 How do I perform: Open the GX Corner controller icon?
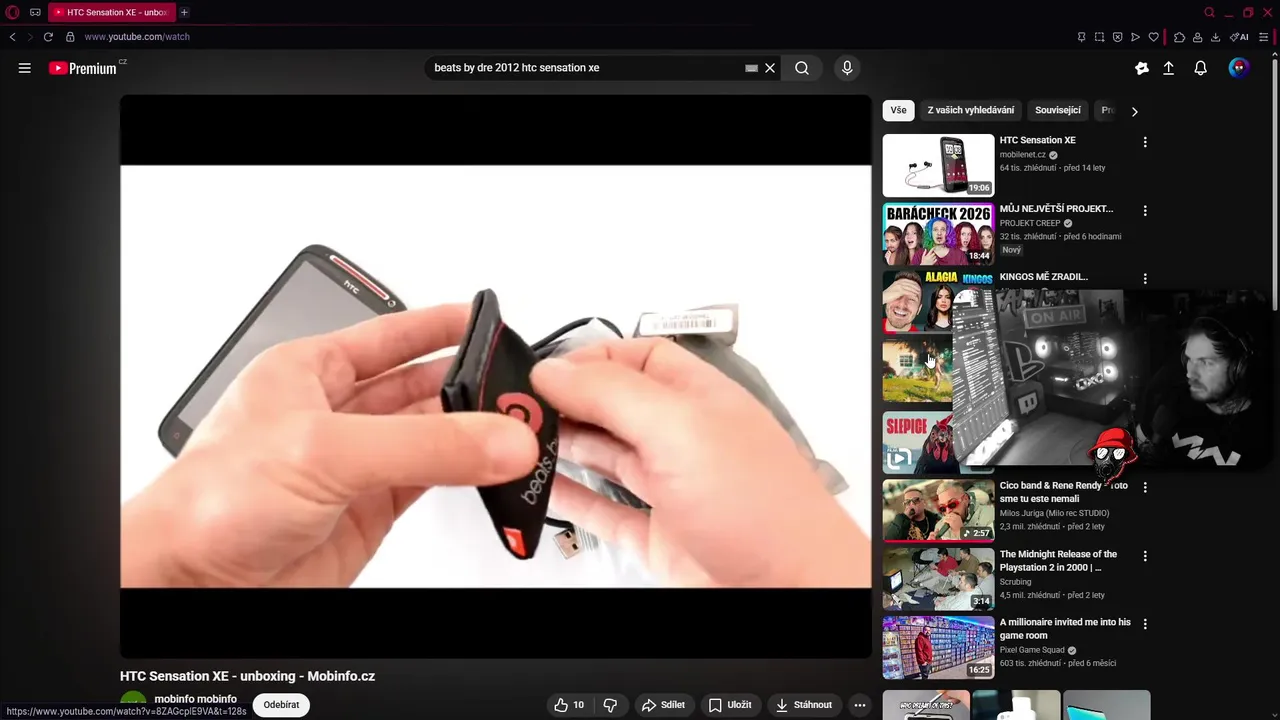pos(35,12)
